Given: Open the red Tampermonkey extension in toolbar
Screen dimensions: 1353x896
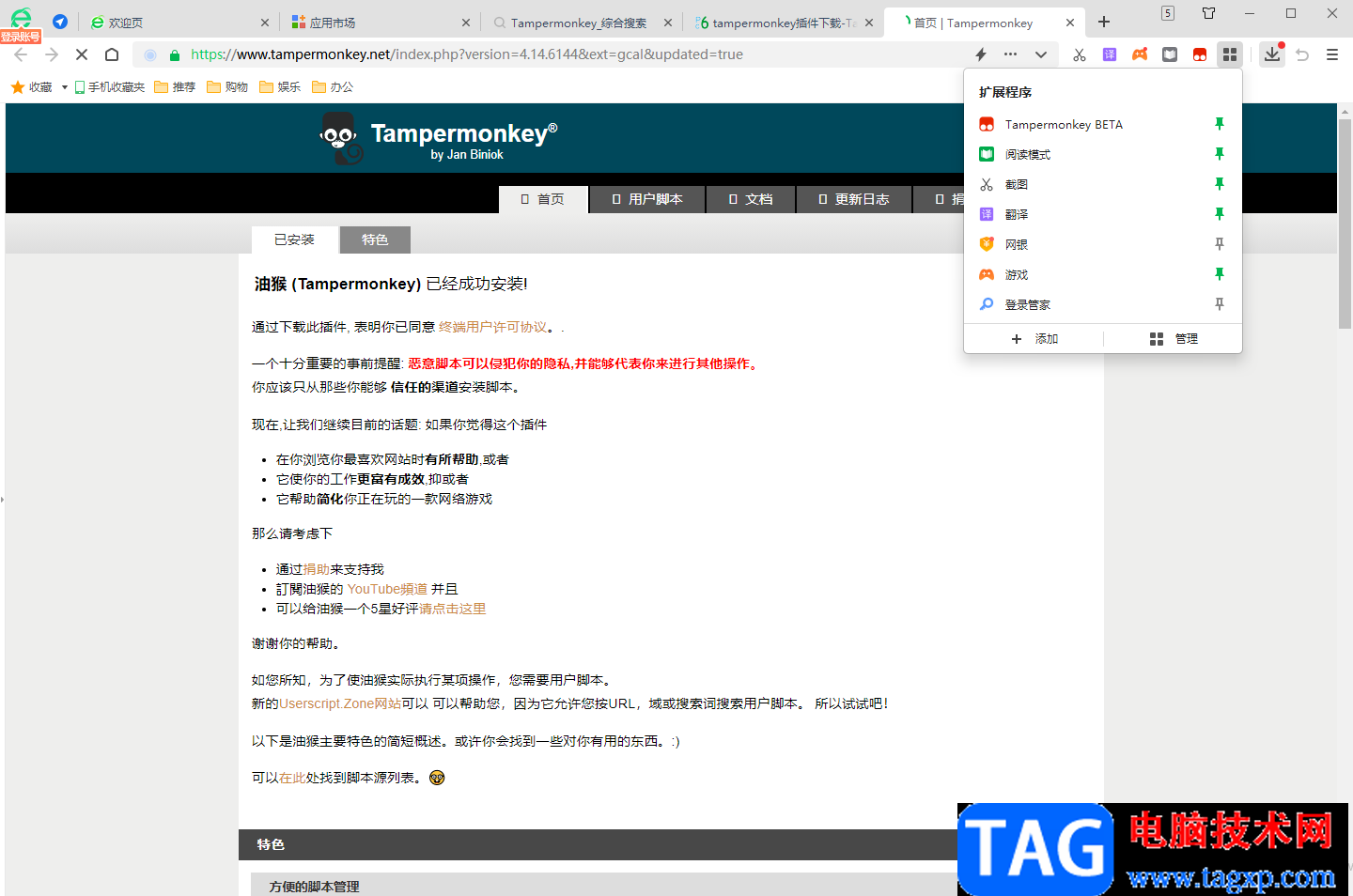Looking at the screenshot, I should click(x=1200, y=54).
